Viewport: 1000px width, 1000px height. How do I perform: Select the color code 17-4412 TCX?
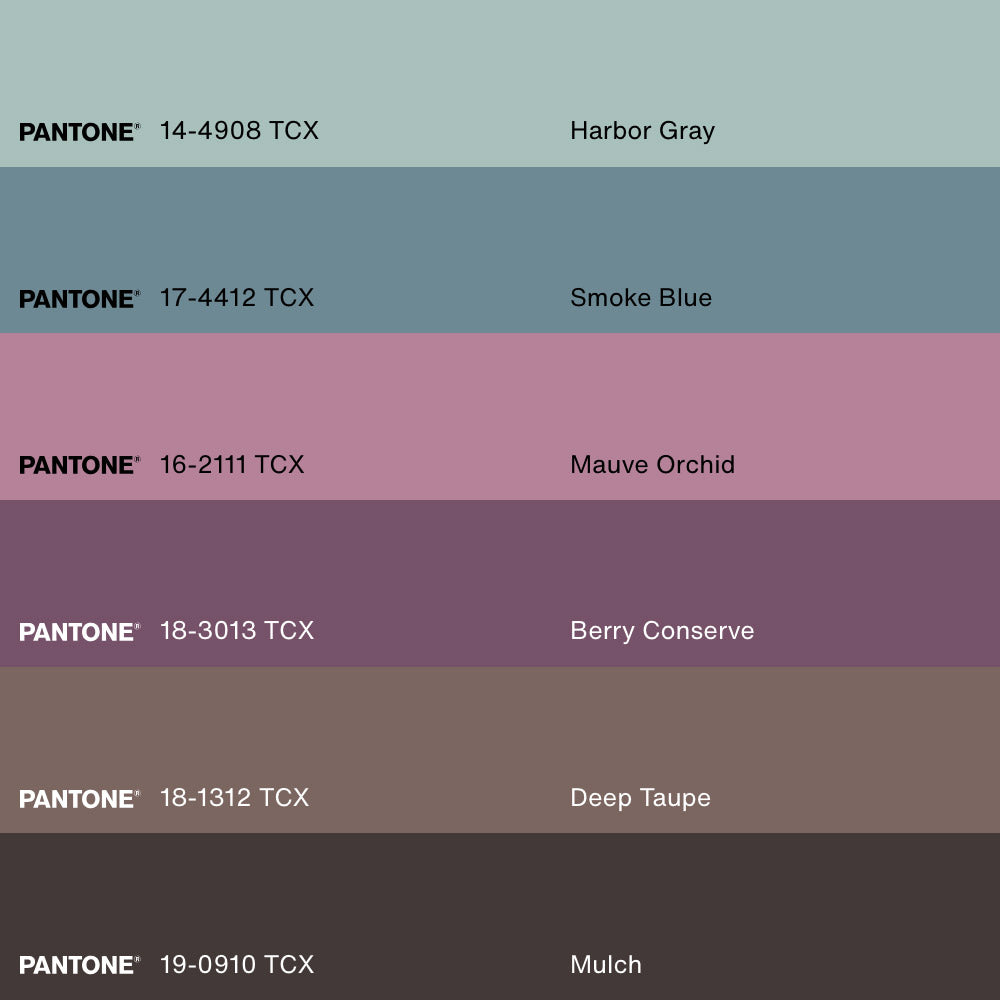pos(237,297)
